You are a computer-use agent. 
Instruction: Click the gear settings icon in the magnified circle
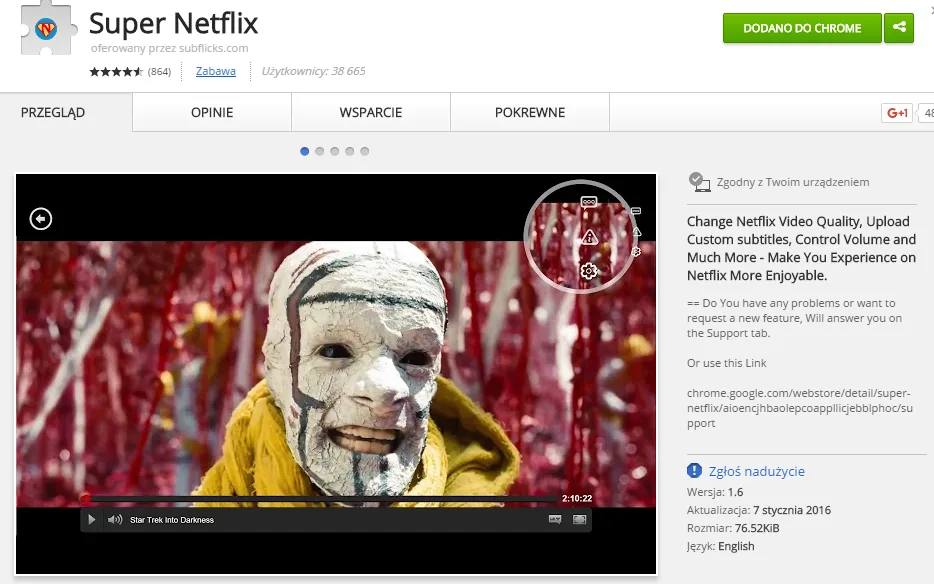(589, 271)
